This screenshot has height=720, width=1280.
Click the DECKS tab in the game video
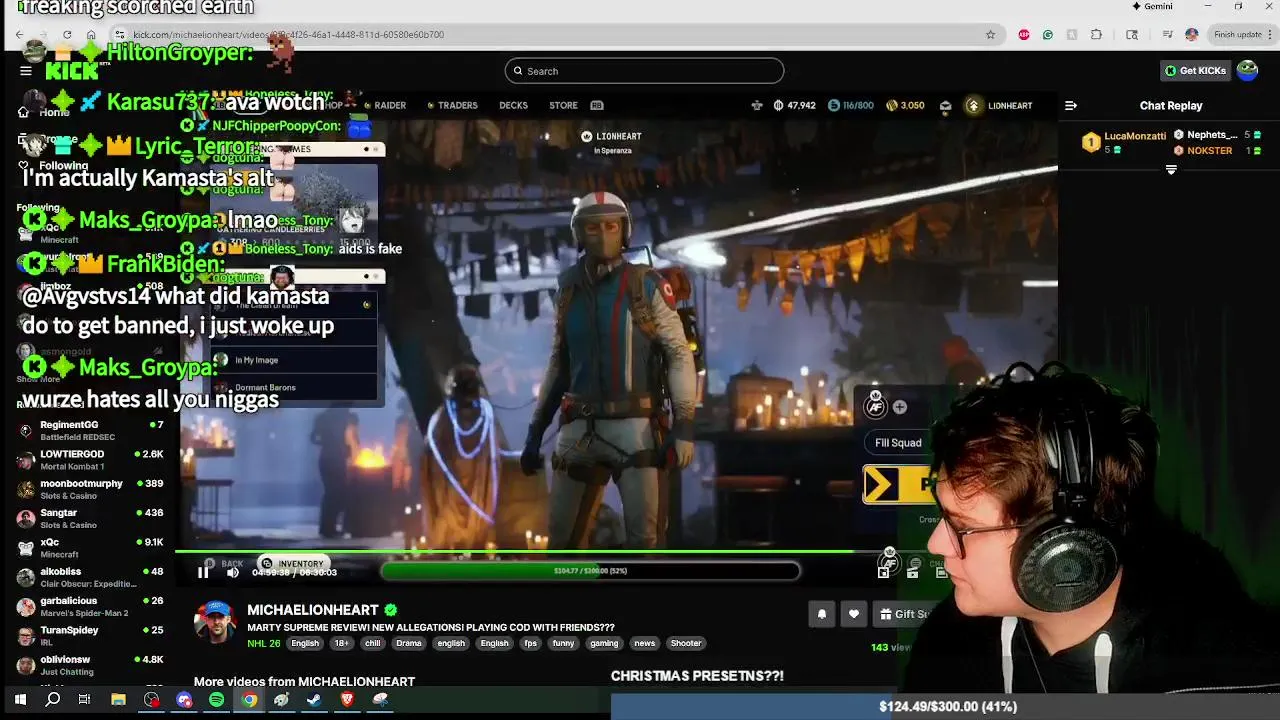513,105
